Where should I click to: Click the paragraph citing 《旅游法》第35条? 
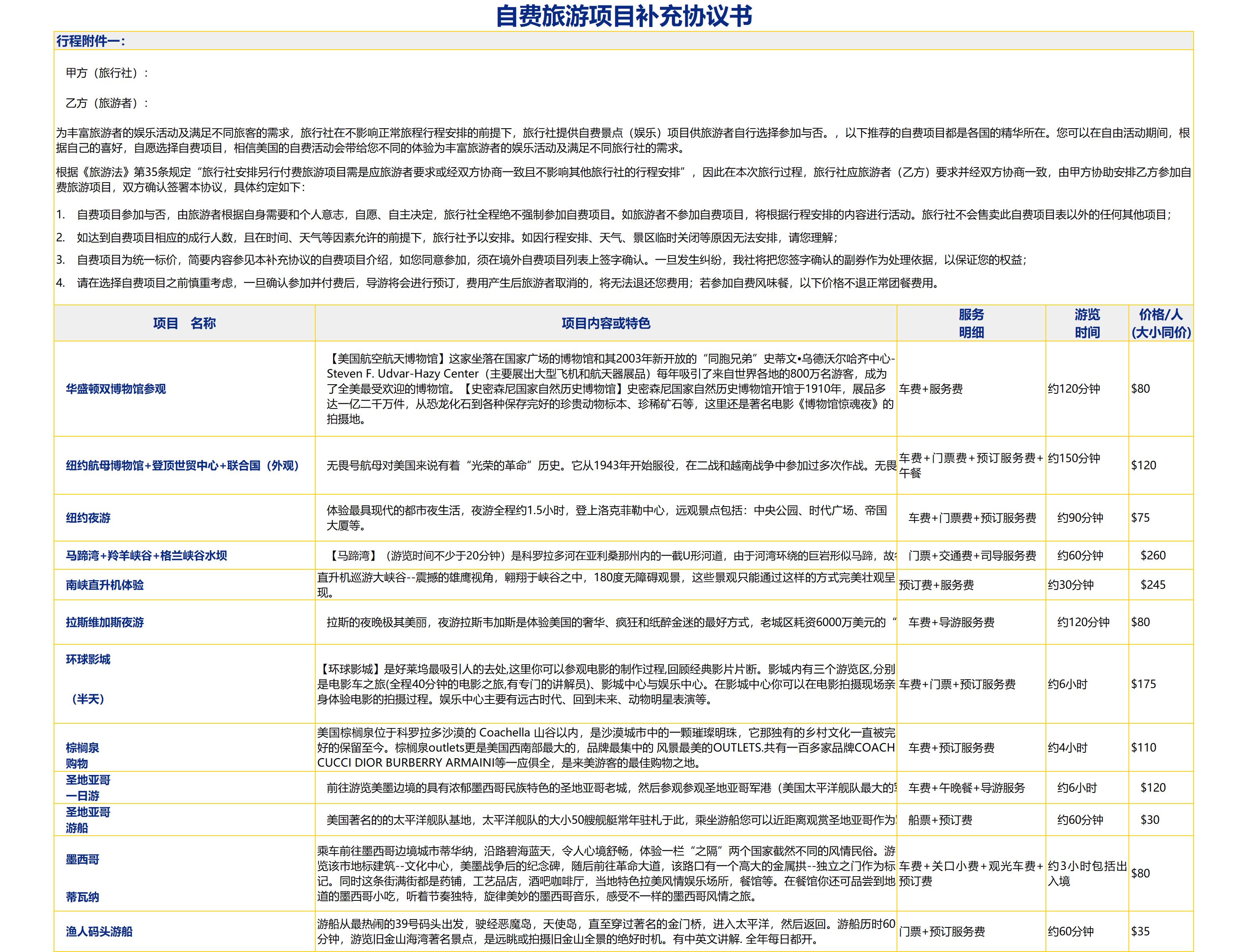[x=623, y=179]
